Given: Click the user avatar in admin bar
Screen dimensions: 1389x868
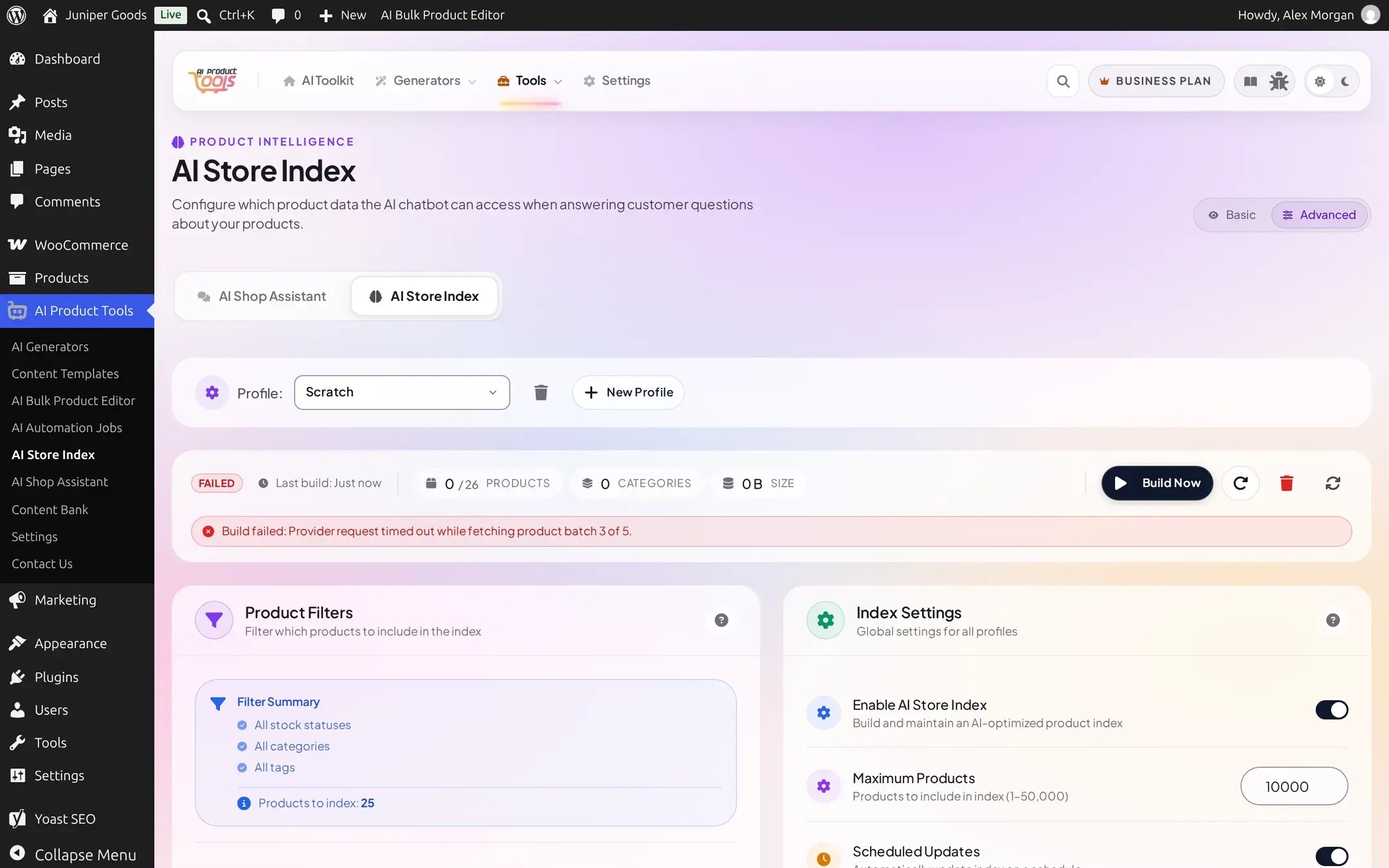Looking at the screenshot, I should [x=1370, y=15].
